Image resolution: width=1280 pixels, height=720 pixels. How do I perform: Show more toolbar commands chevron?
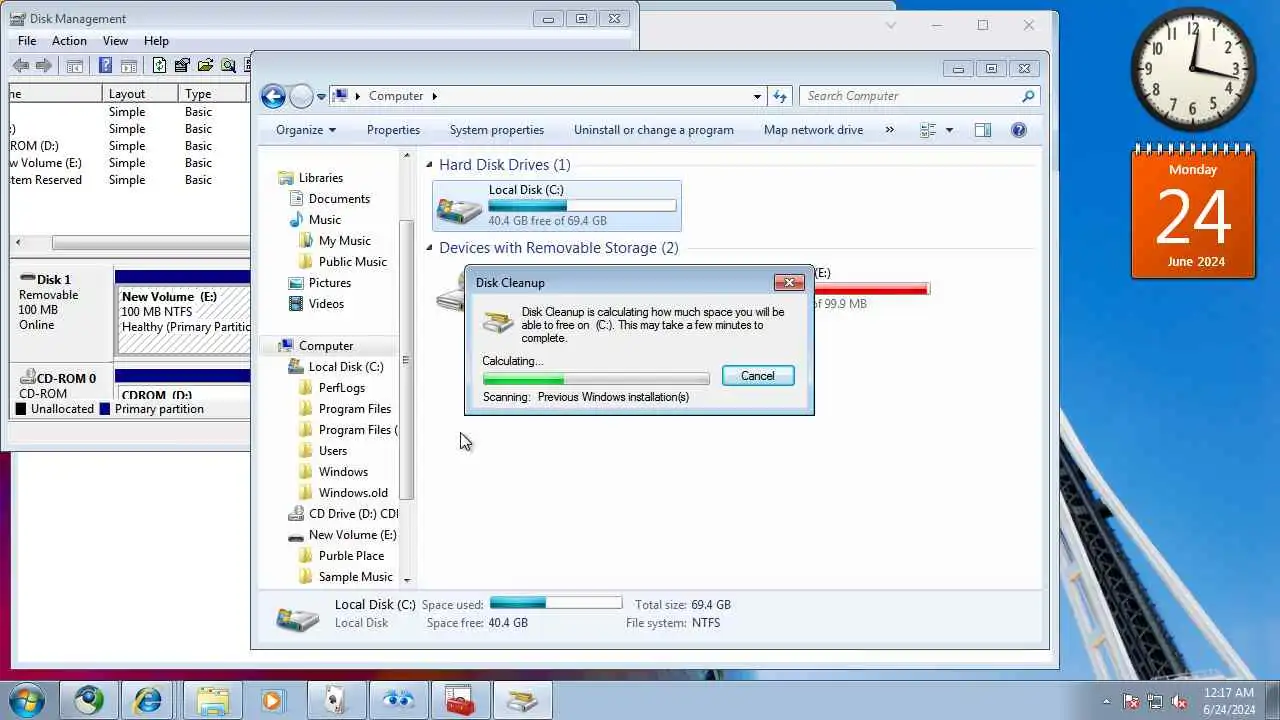point(890,130)
